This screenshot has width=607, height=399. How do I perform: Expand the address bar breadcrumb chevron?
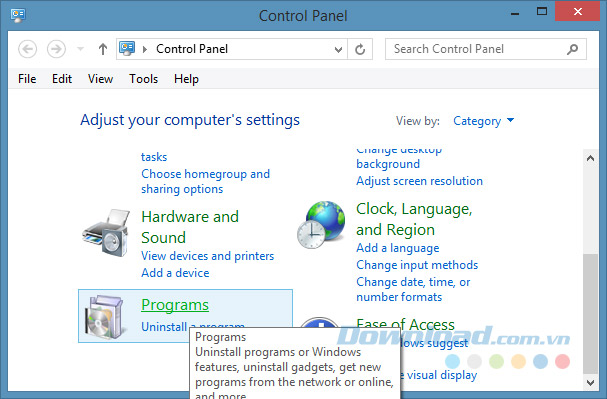point(145,49)
